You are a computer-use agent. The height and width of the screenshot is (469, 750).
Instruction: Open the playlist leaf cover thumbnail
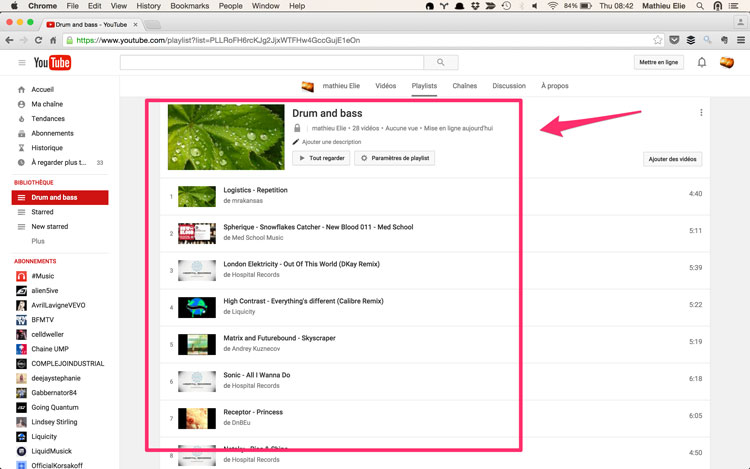[226, 137]
